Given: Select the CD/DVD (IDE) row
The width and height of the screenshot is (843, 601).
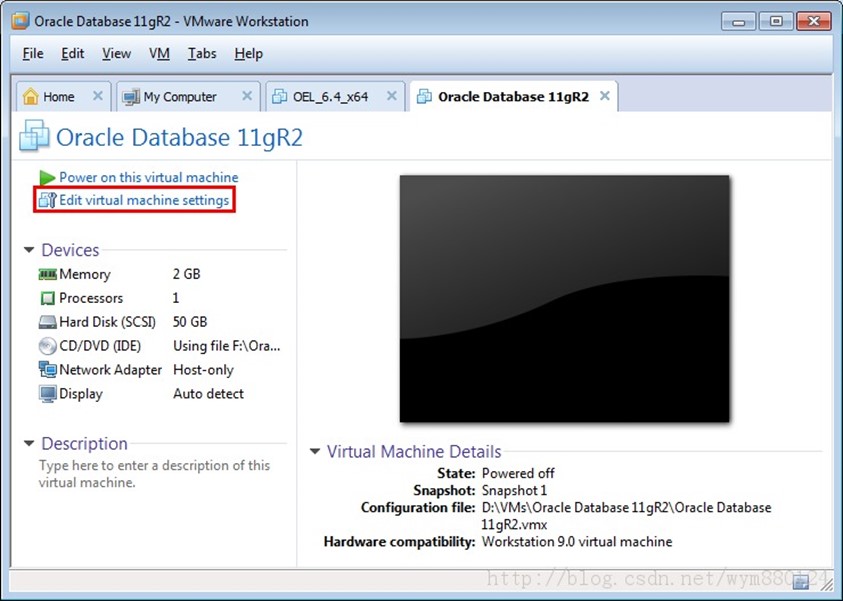Looking at the screenshot, I should click(x=160, y=346).
